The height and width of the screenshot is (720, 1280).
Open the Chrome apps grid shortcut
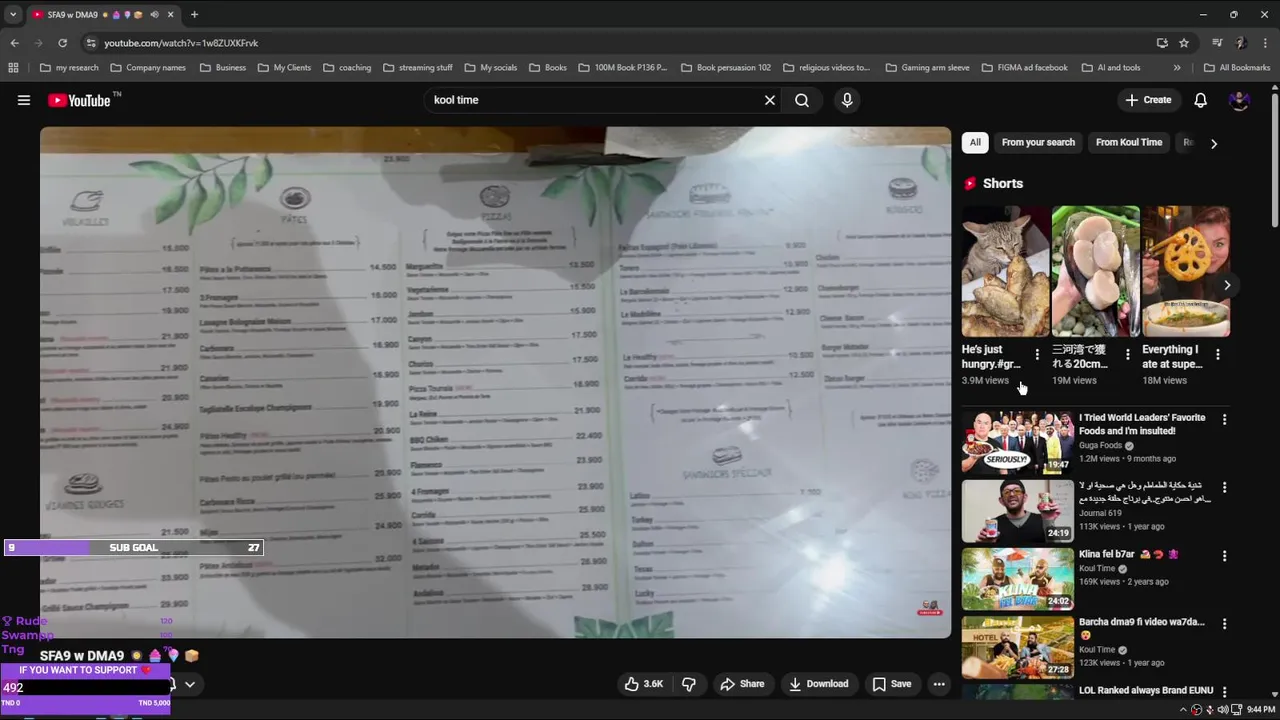click(x=13, y=67)
